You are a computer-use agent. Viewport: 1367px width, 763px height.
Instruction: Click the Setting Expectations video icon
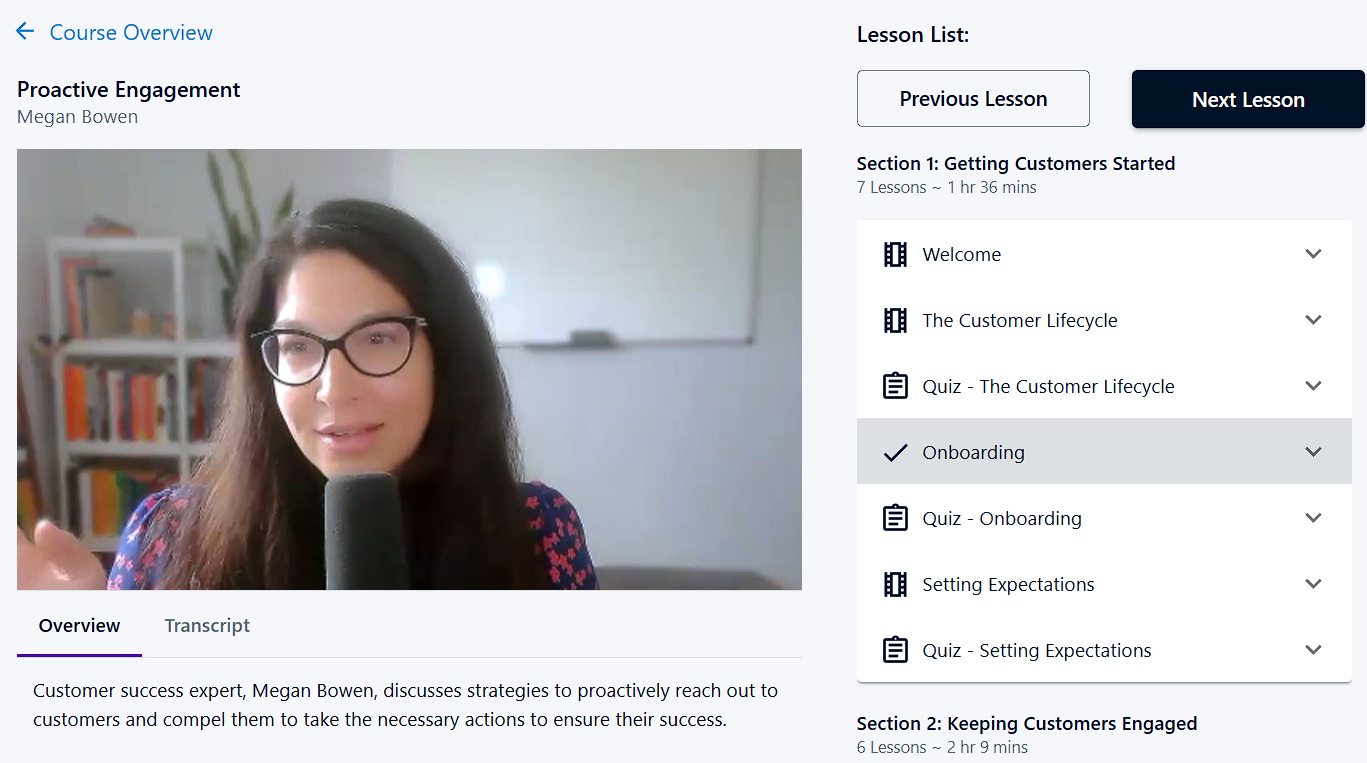[x=895, y=585]
